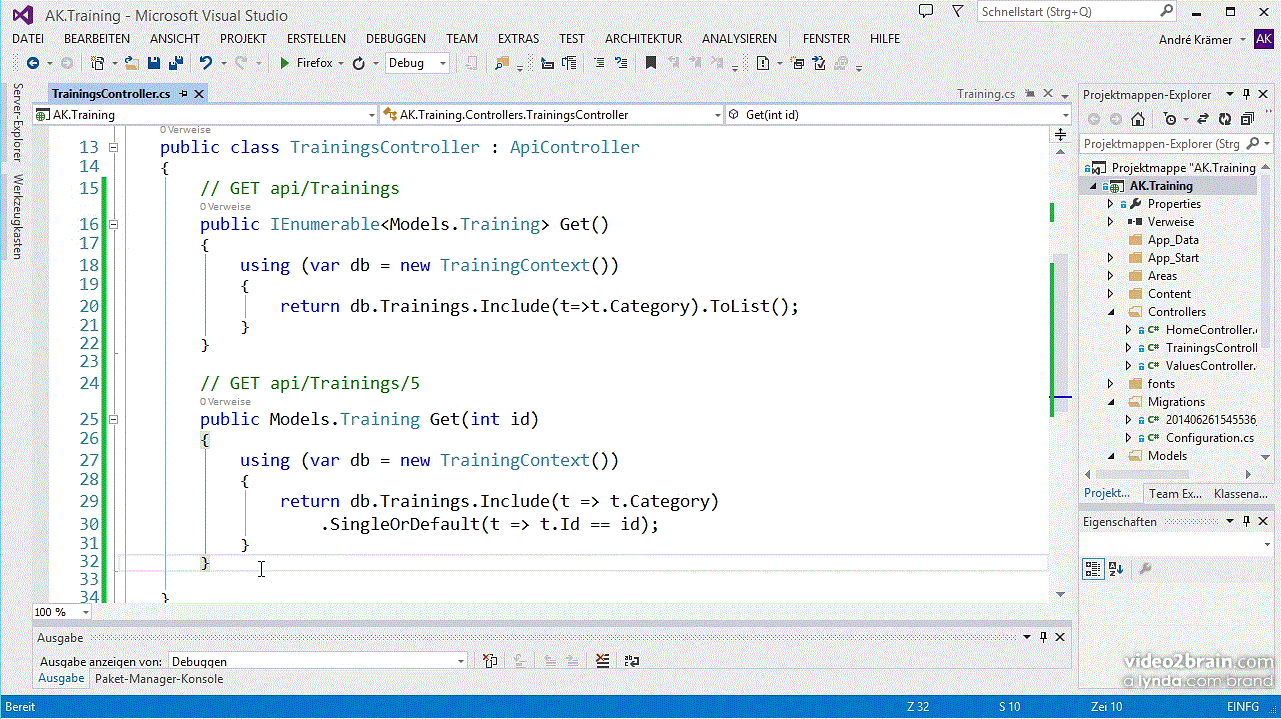
Task: Uncomment the selected lines icon
Action: pyautogui.click(x=621, y=63)
